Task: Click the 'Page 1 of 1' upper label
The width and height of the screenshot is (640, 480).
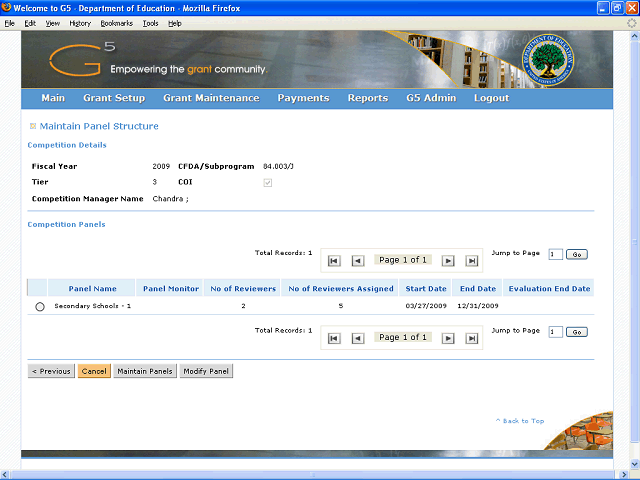Action: point(402,260)
